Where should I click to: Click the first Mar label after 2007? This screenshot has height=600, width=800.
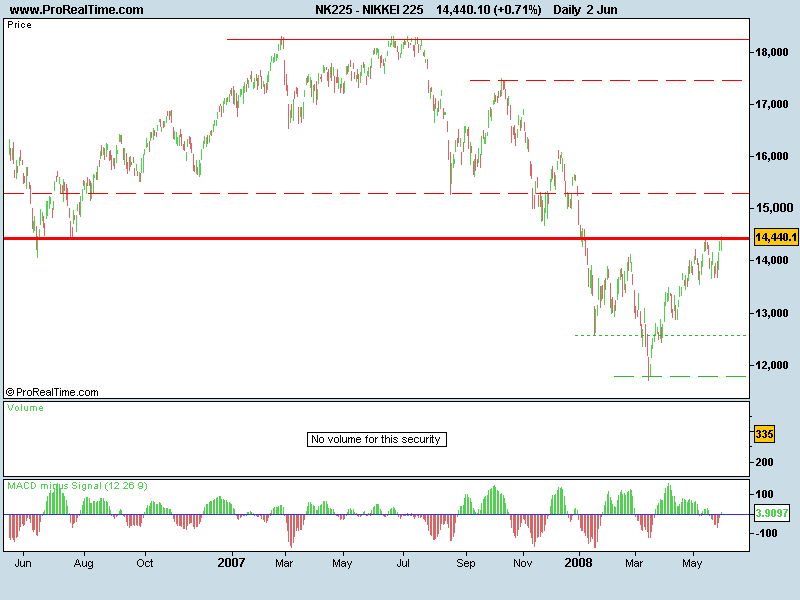[284, 563]
